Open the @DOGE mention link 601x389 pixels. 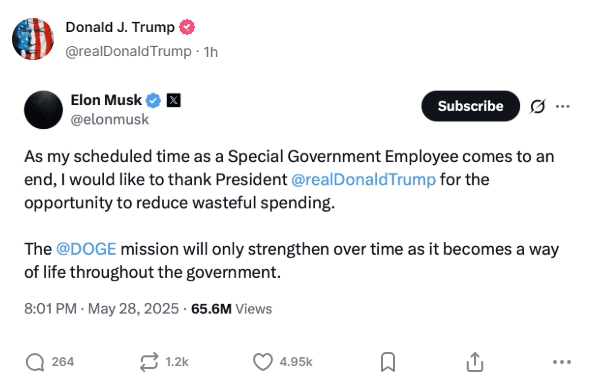pyautogui.click(x=86, y=249)
